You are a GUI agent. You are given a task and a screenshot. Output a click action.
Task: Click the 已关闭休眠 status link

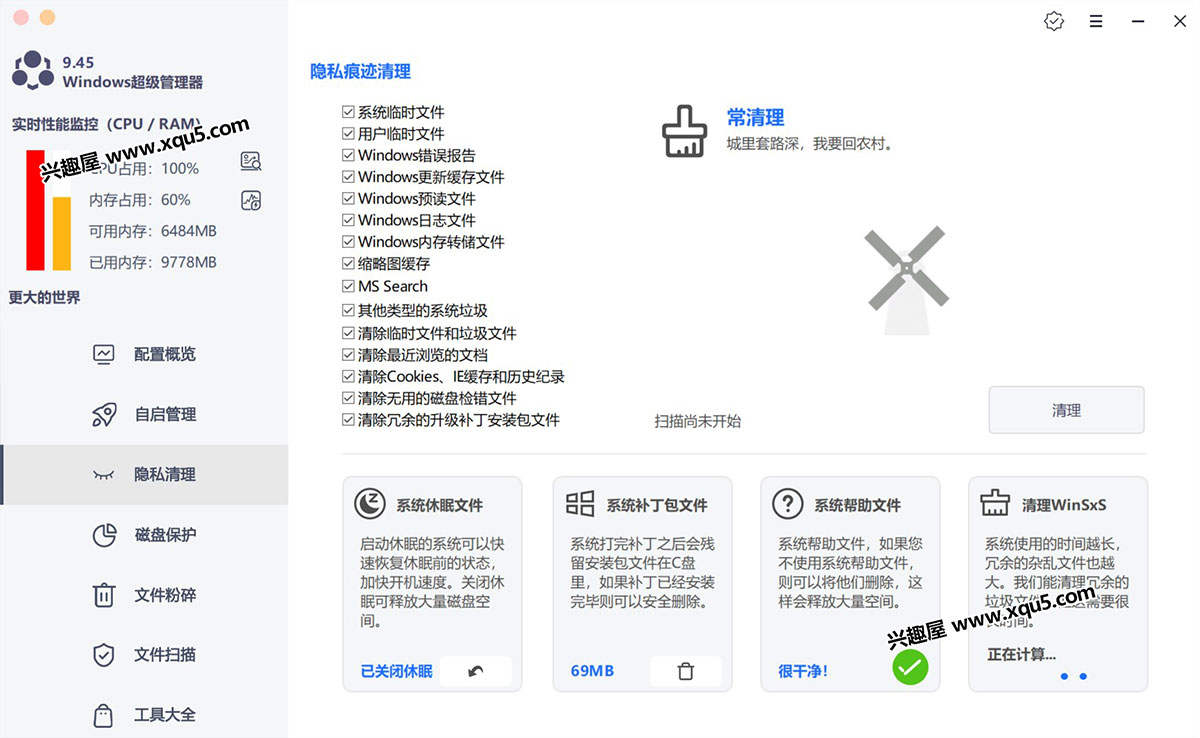(x=396, y=671)
